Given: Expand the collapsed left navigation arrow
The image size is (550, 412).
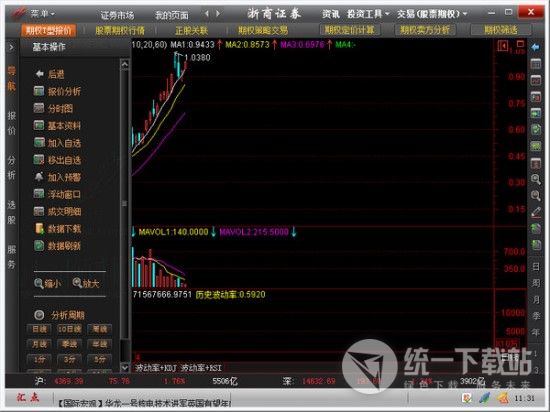Looking at the screenshot, I should [11, 47].
